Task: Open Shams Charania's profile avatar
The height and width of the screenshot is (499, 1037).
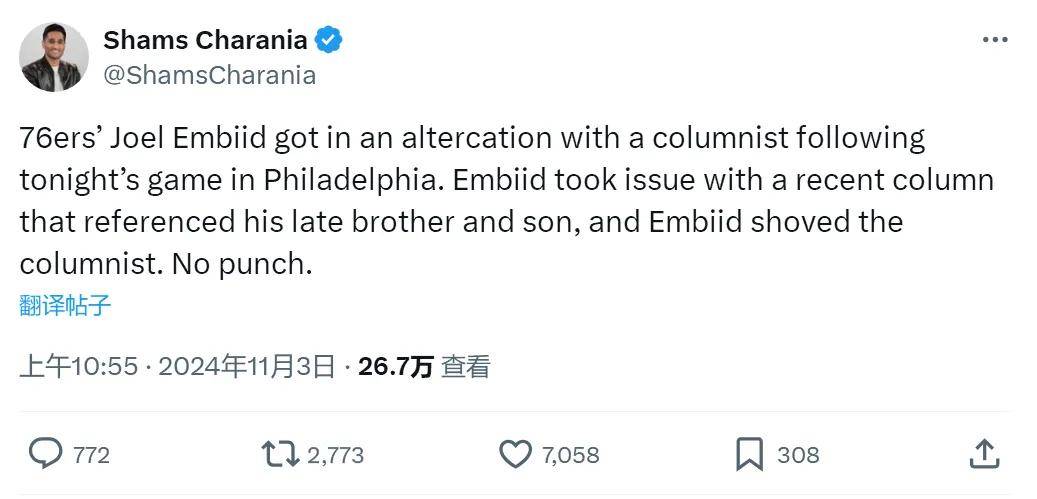Action: click(x=54, y=57)
